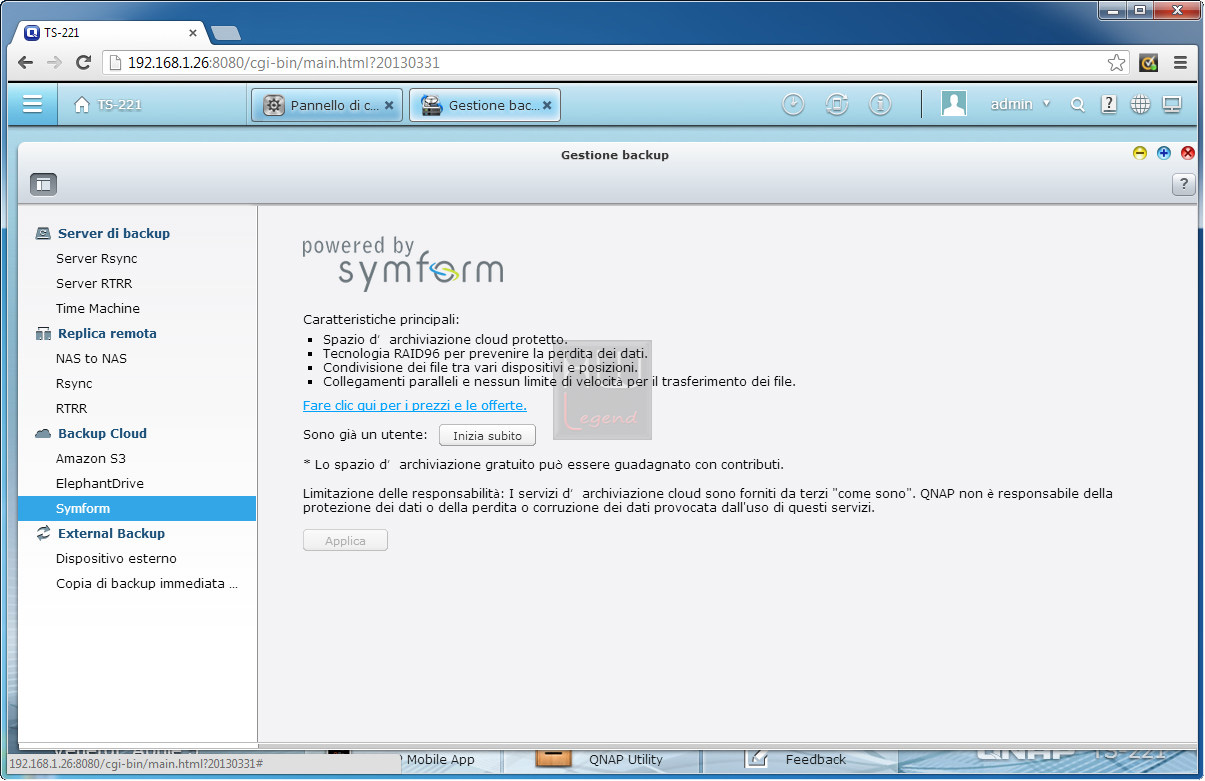Bookmark this page with the star icon
The height and width of the screenshot is (781, 1205).
pos(1116,63)
